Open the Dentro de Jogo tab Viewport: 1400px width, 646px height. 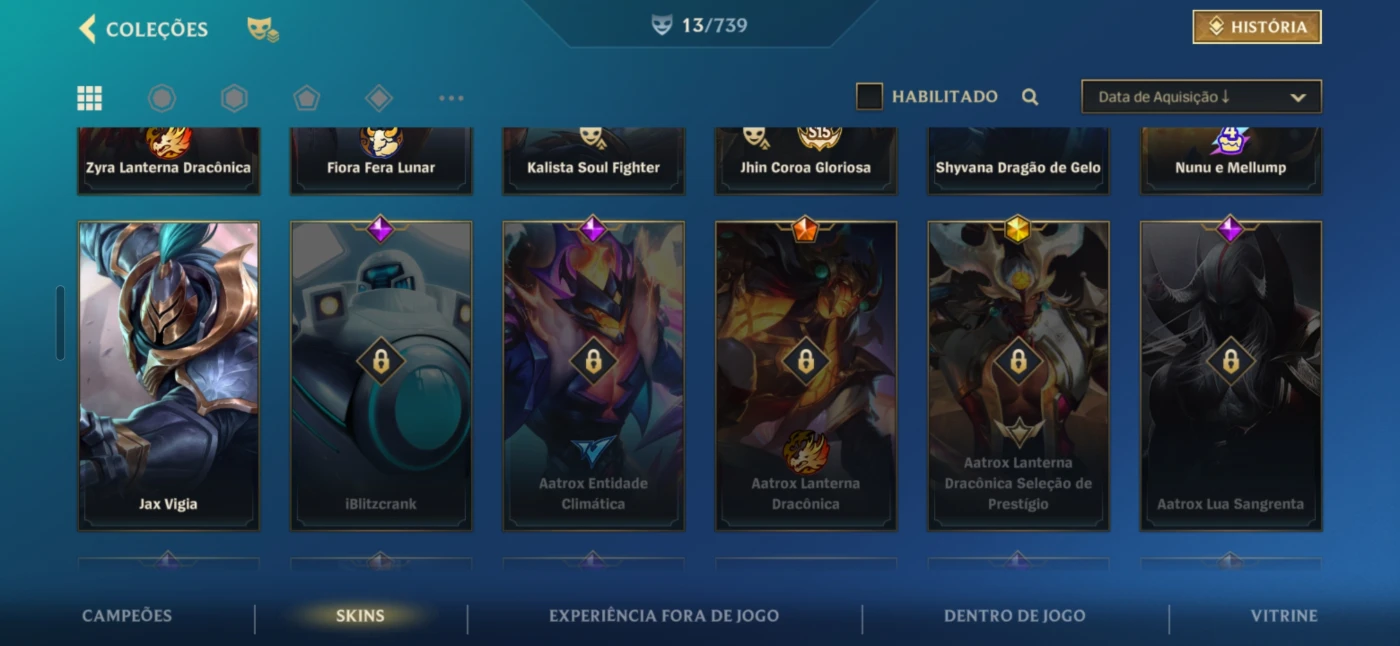(x=1015, y=616)
